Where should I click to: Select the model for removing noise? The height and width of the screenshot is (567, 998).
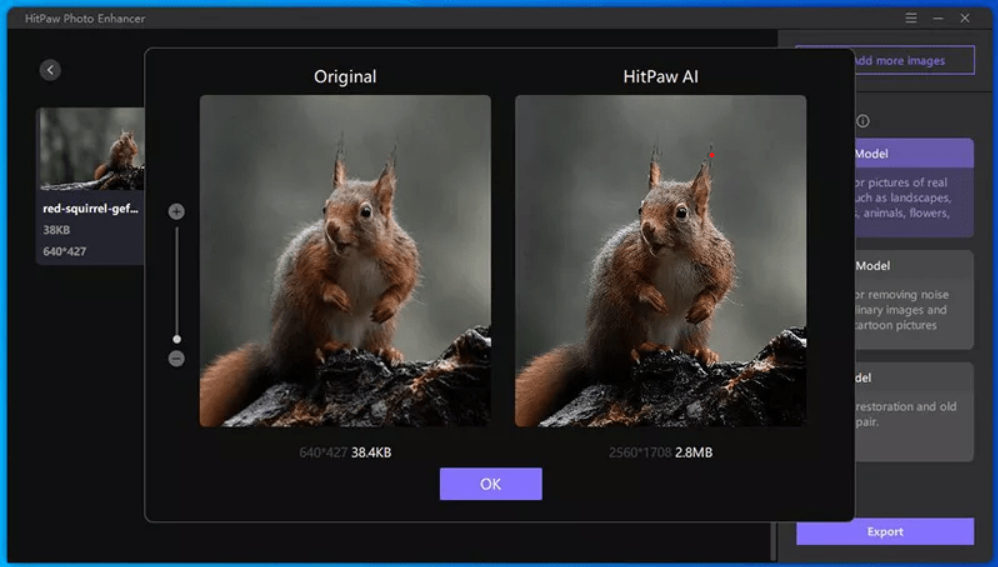pos(914,300)
